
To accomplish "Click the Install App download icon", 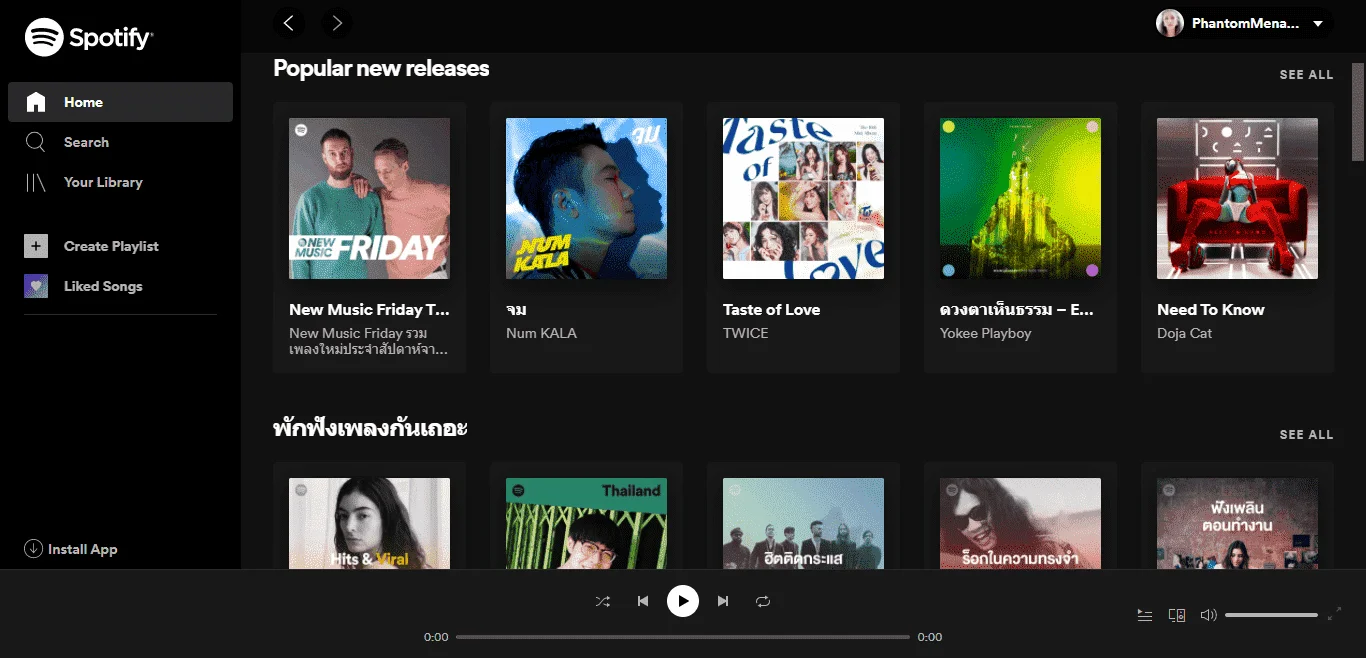I will [33, 549].
